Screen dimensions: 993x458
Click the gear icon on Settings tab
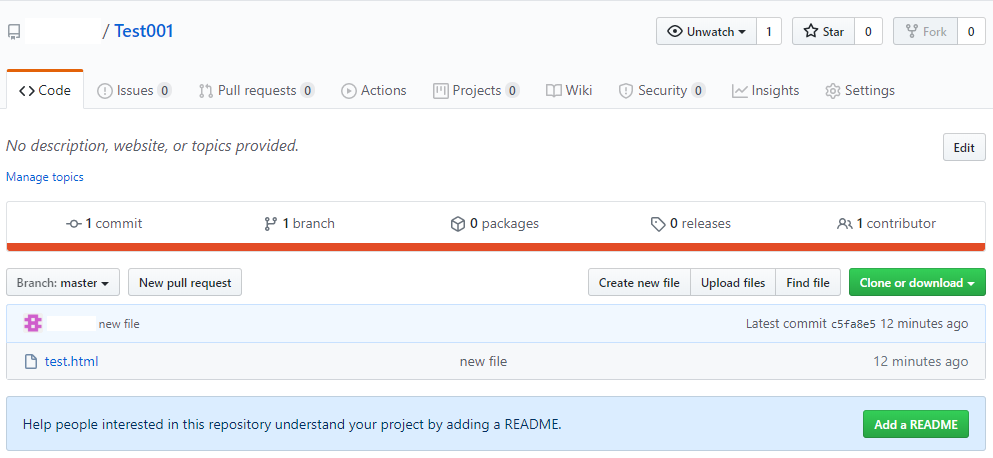(x=833, y=91)
